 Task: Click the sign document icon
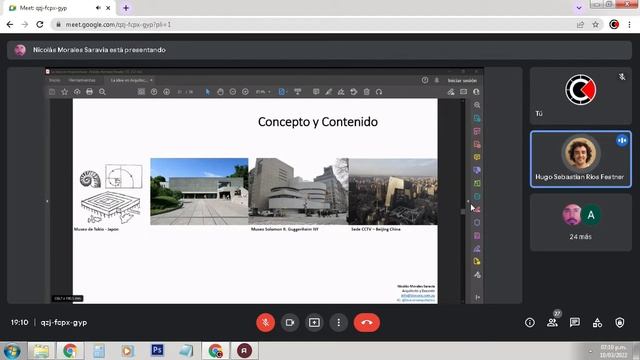click(341, 92)
